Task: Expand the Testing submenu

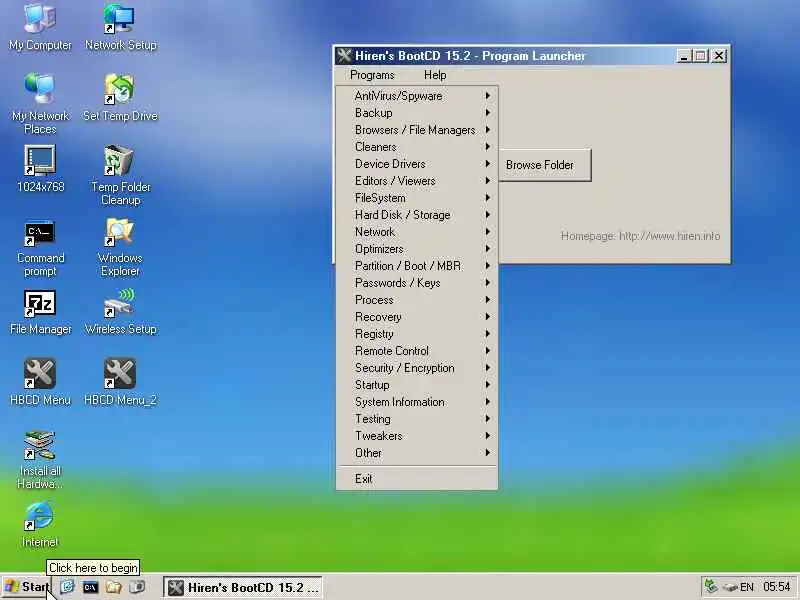Action: click(417, 419)
